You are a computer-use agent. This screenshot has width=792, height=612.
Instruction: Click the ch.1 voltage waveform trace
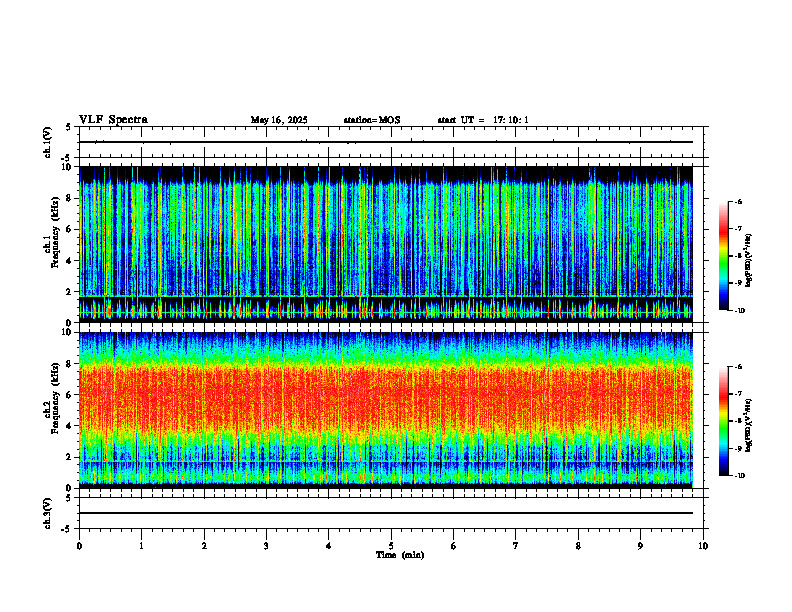coord(386,142)
